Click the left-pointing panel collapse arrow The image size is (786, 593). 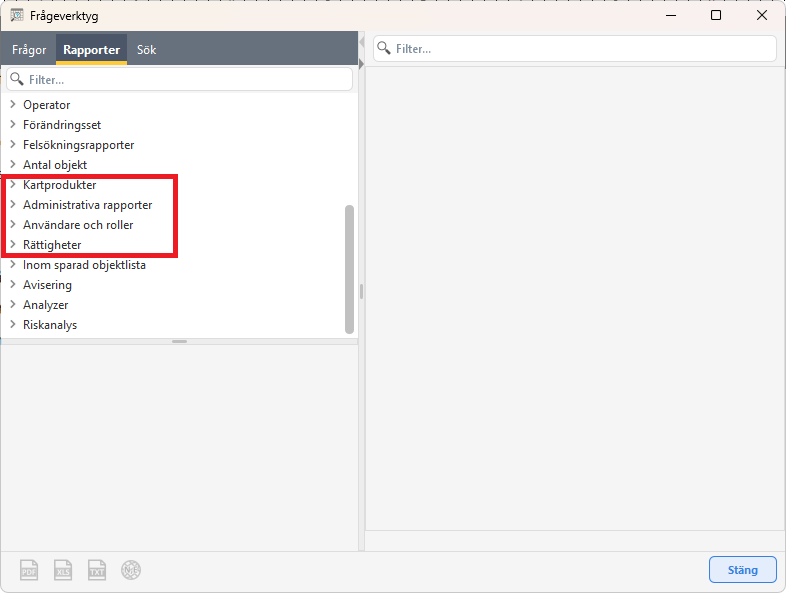pos(362,41)
